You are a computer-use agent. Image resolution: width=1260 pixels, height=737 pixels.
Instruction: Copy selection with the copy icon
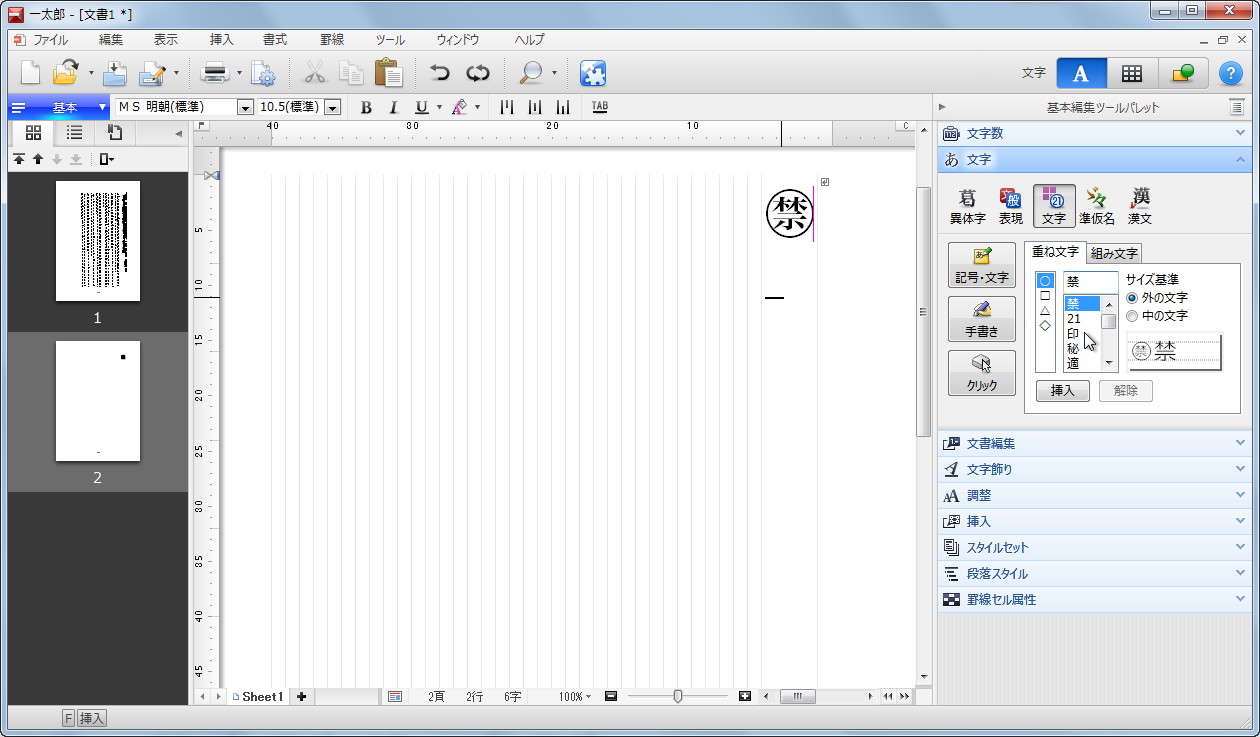tap(351, 73)
